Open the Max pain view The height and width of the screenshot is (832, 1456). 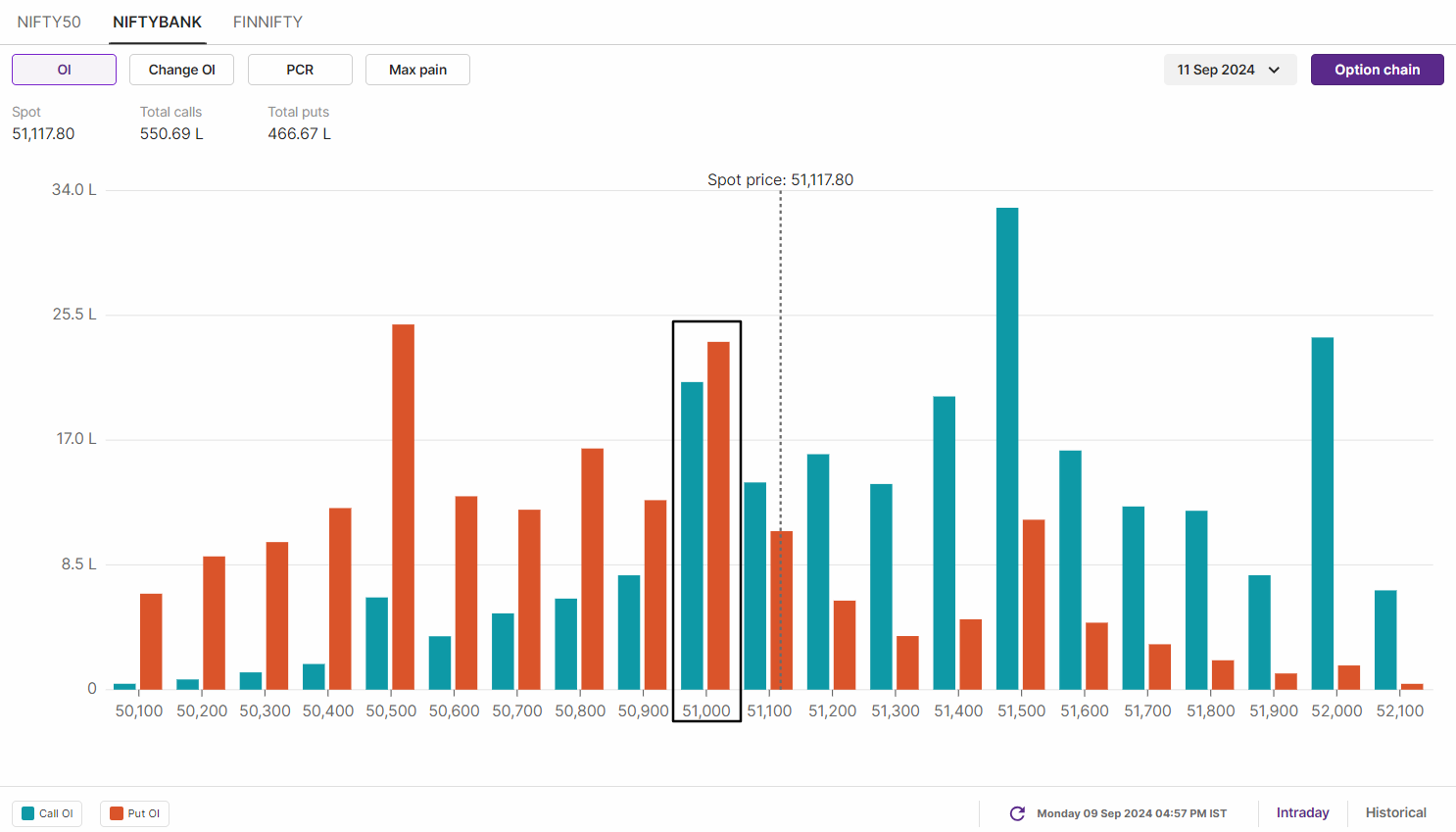click(417, 70)
